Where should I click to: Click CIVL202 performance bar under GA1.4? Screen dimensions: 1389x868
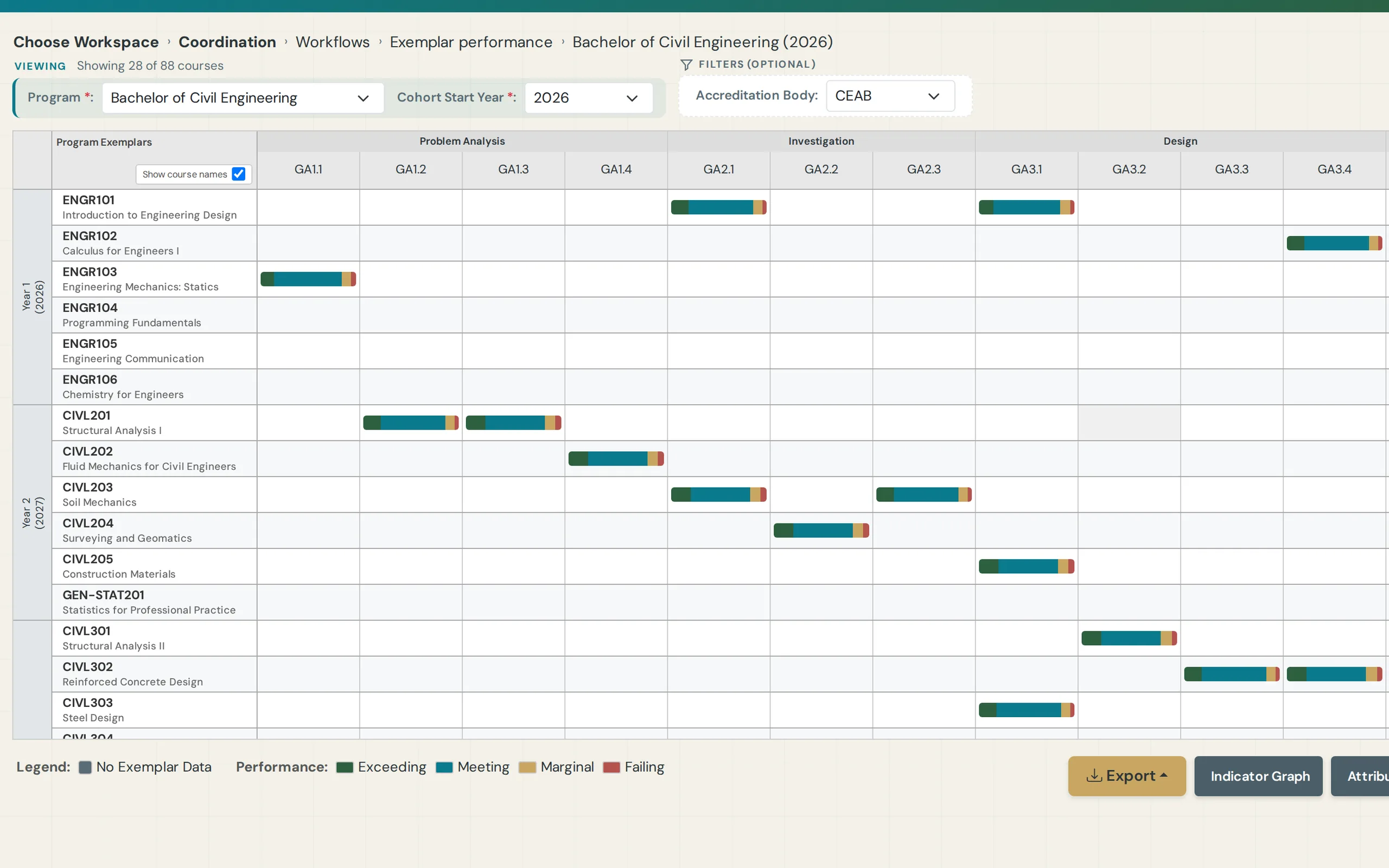coord(616,459)
